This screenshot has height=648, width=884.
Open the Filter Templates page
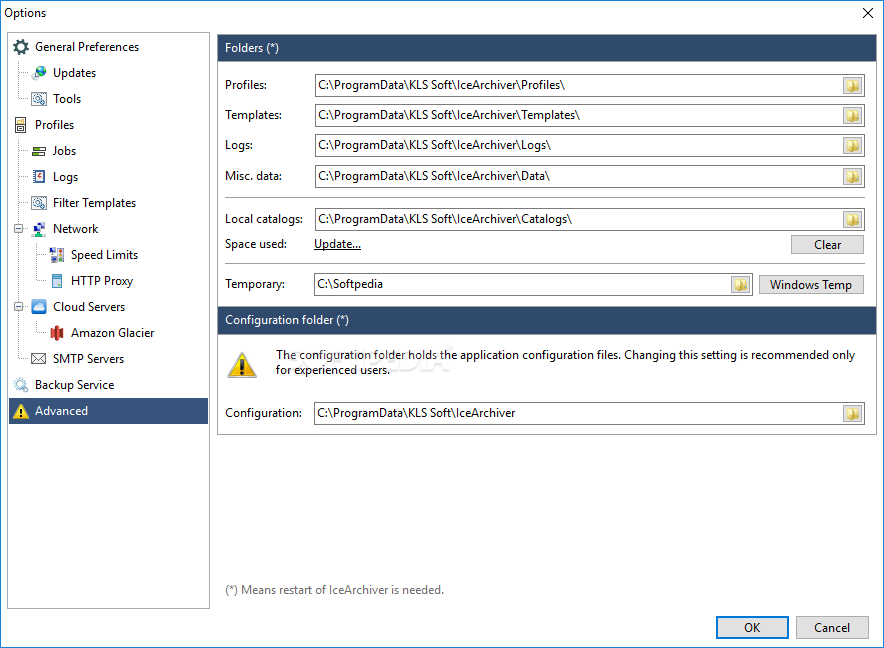point(94,202)
